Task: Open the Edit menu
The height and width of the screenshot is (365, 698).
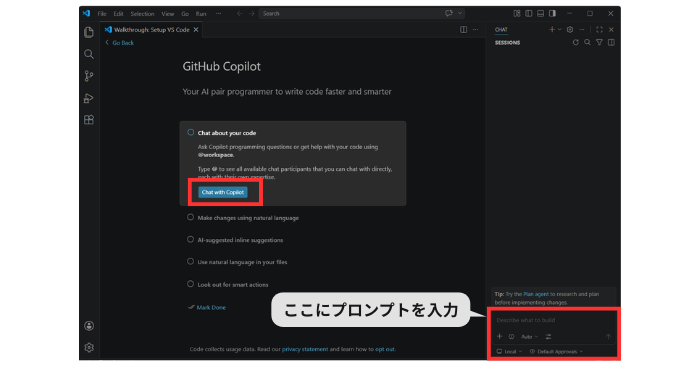Action: 118,13
